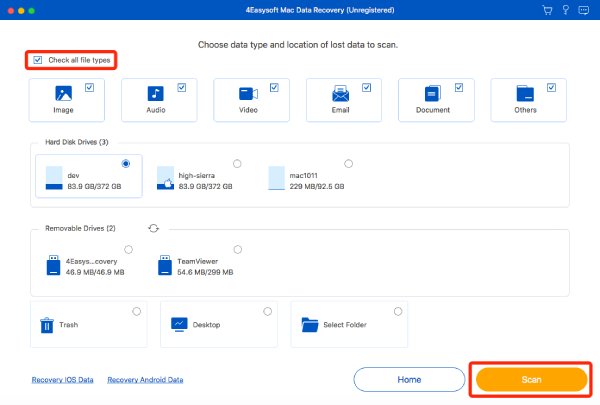600x405 pixels.
Task: Select the dev drive radio button
Action: (x=126, y=163)
